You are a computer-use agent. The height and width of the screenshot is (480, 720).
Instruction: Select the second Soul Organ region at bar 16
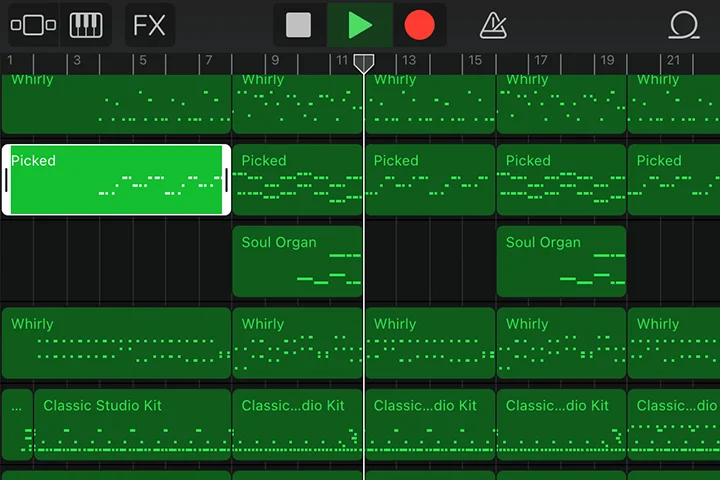point(561,261)
